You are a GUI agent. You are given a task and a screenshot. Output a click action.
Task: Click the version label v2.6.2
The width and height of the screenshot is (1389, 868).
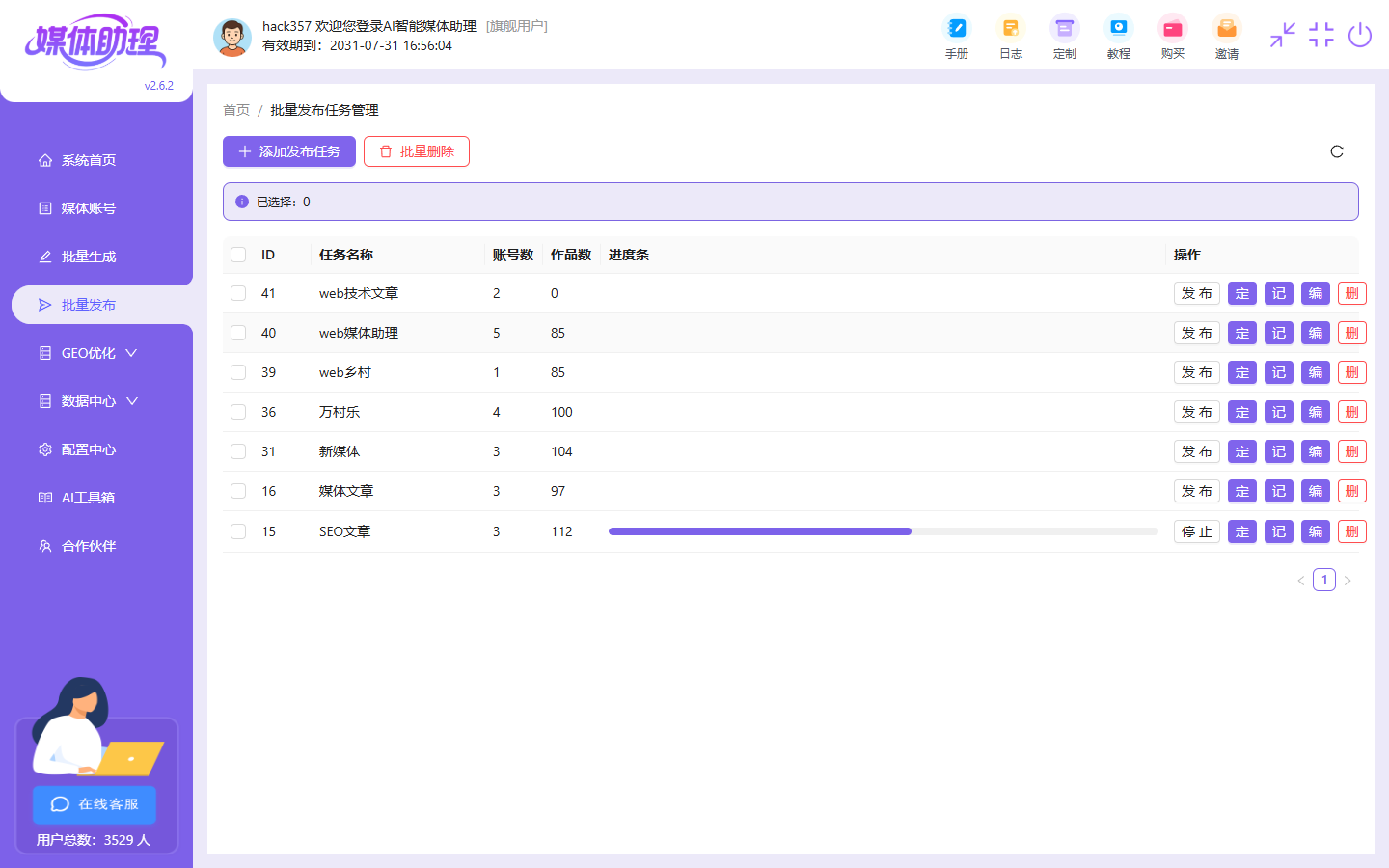point(159,86)
